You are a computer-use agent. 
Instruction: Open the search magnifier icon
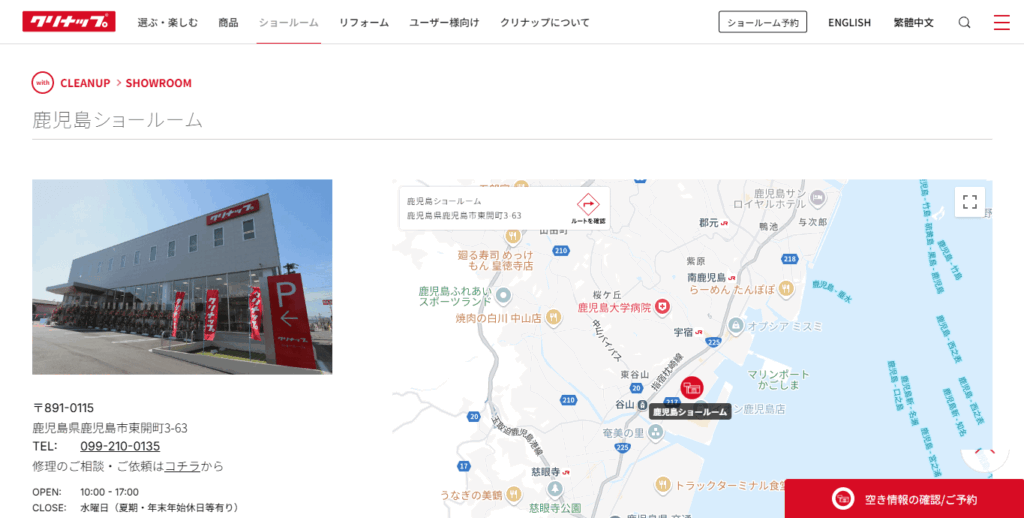click(964, 22)
